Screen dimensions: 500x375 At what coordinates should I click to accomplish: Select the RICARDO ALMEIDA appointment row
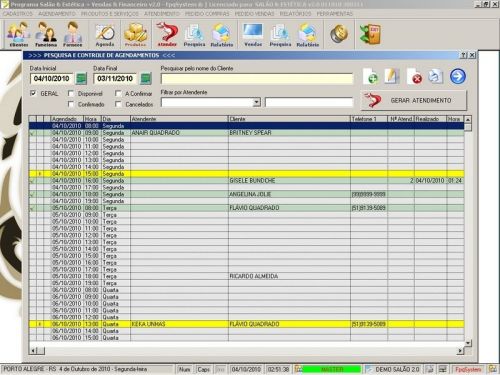pyautogui.click(x=246, y=276)
